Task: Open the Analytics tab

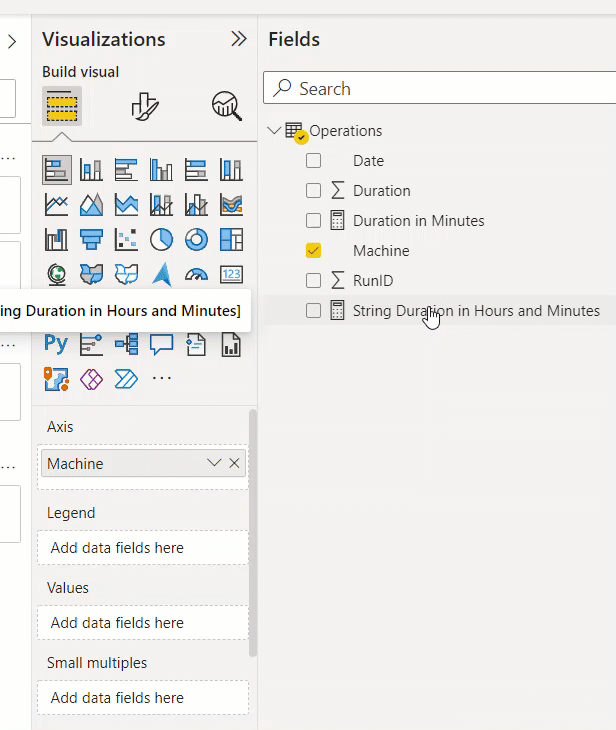Action: pos(227,105)
